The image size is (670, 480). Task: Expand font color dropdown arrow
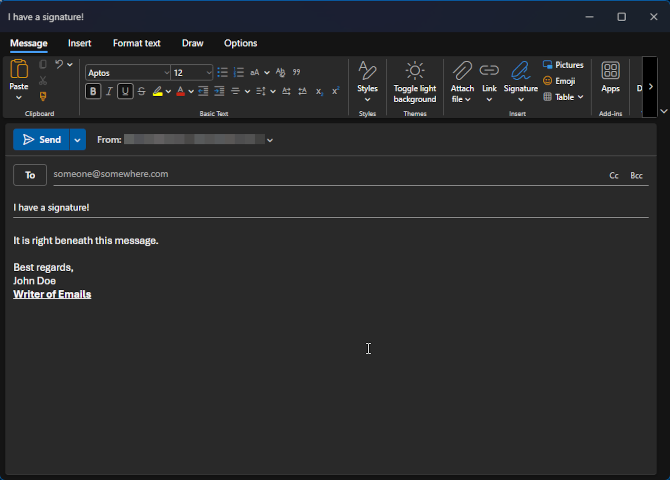tap(191, 91)
